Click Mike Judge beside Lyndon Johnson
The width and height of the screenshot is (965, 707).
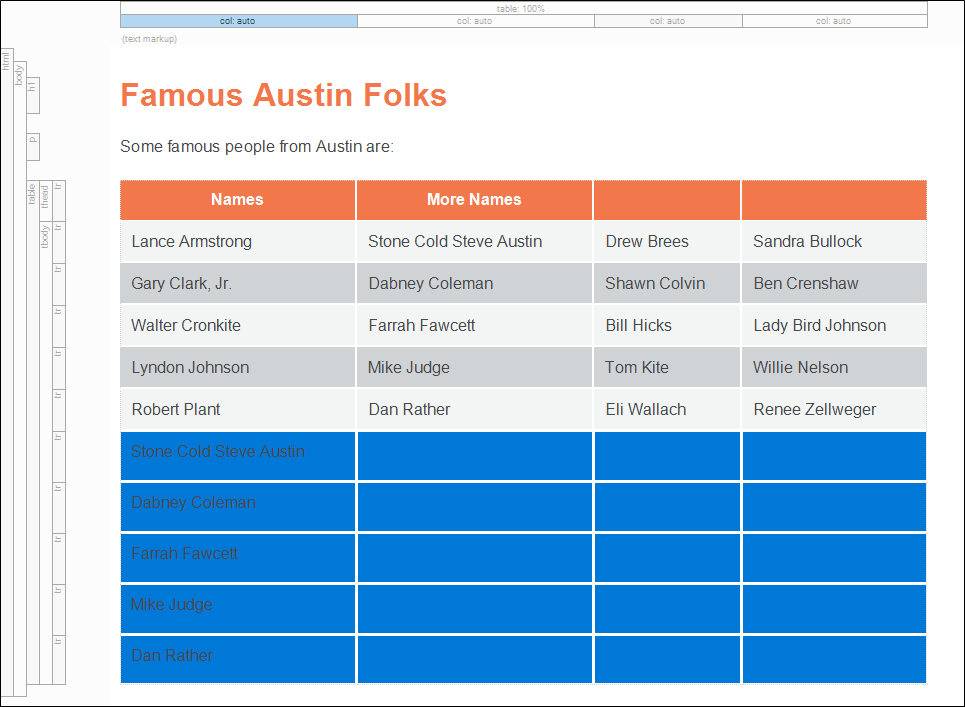pyautogui.click(x=474, y=367)
